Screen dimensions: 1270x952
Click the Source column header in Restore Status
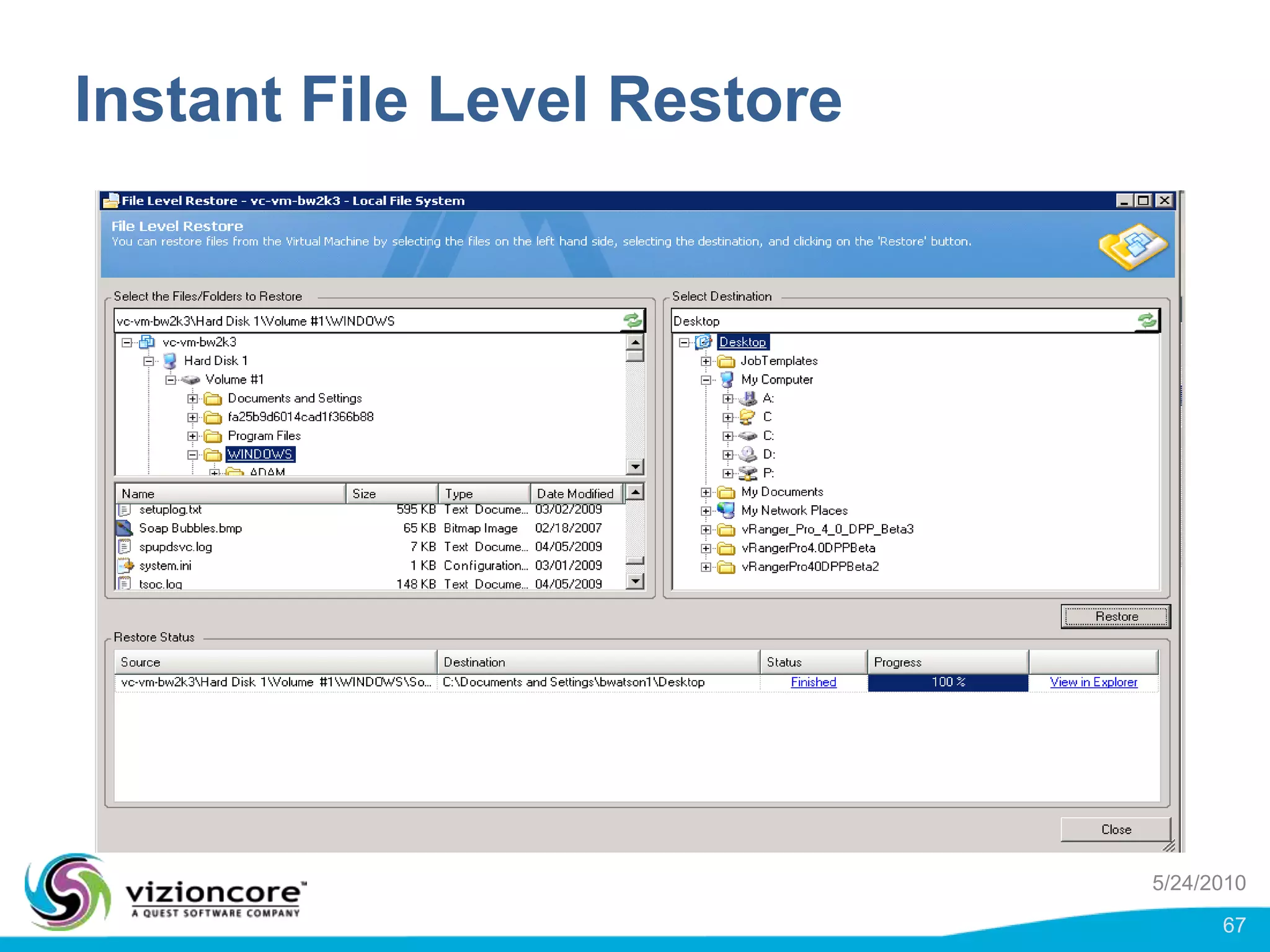(275, 662)
